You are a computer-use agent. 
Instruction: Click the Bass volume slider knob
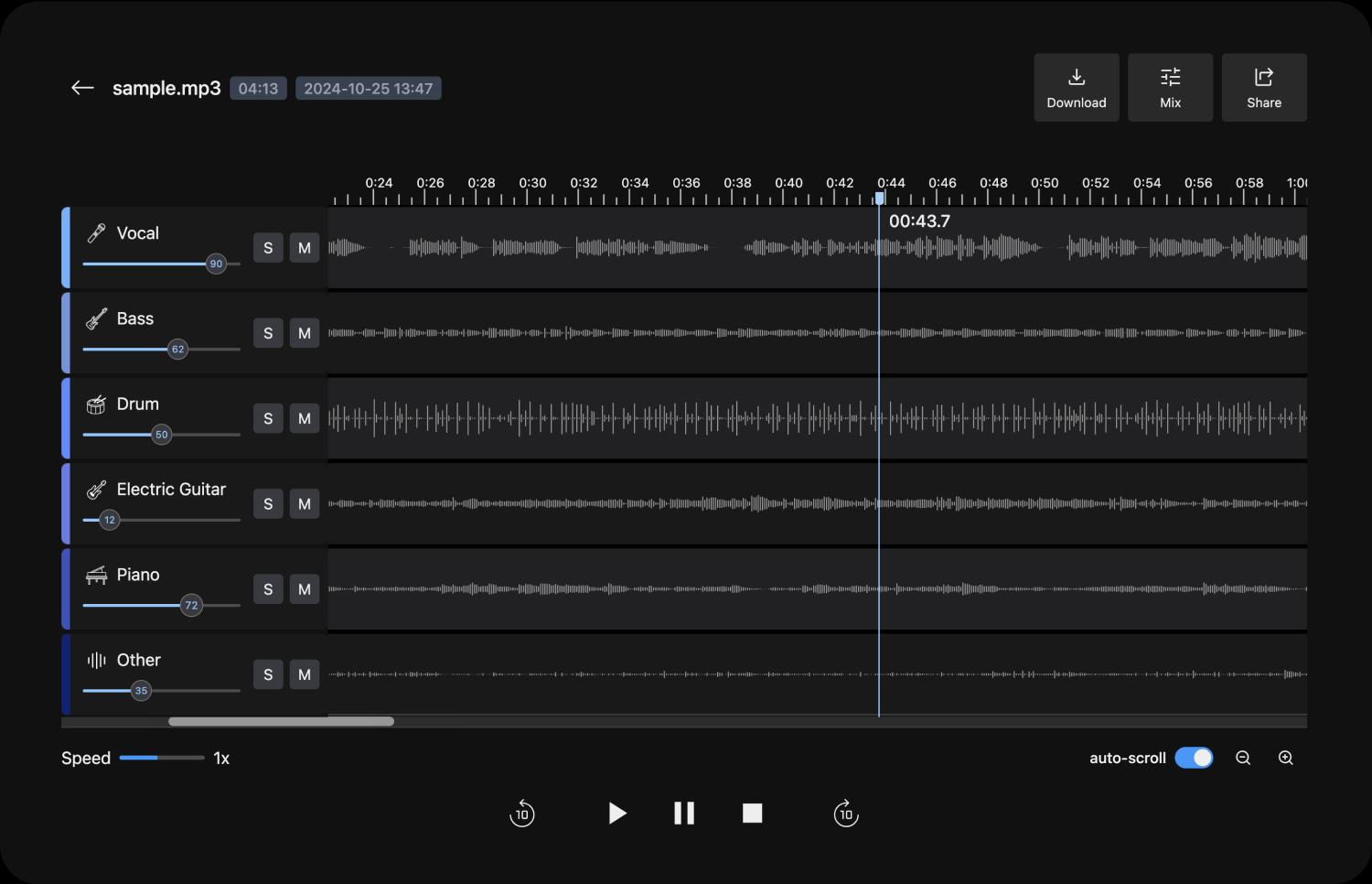[178, 350]
